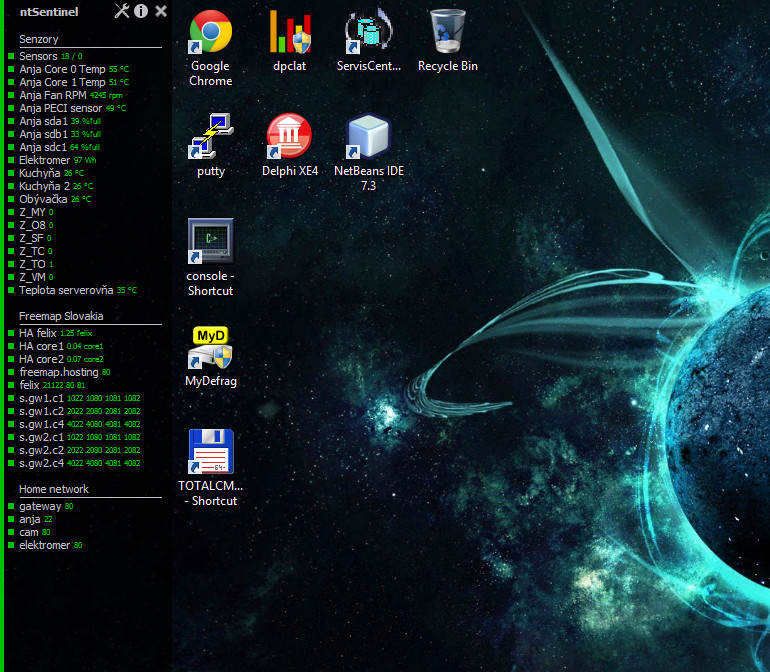Viewport: 770px width, 672px height.
Task: Select the Anja sda1 row
Action: [55, 121]
